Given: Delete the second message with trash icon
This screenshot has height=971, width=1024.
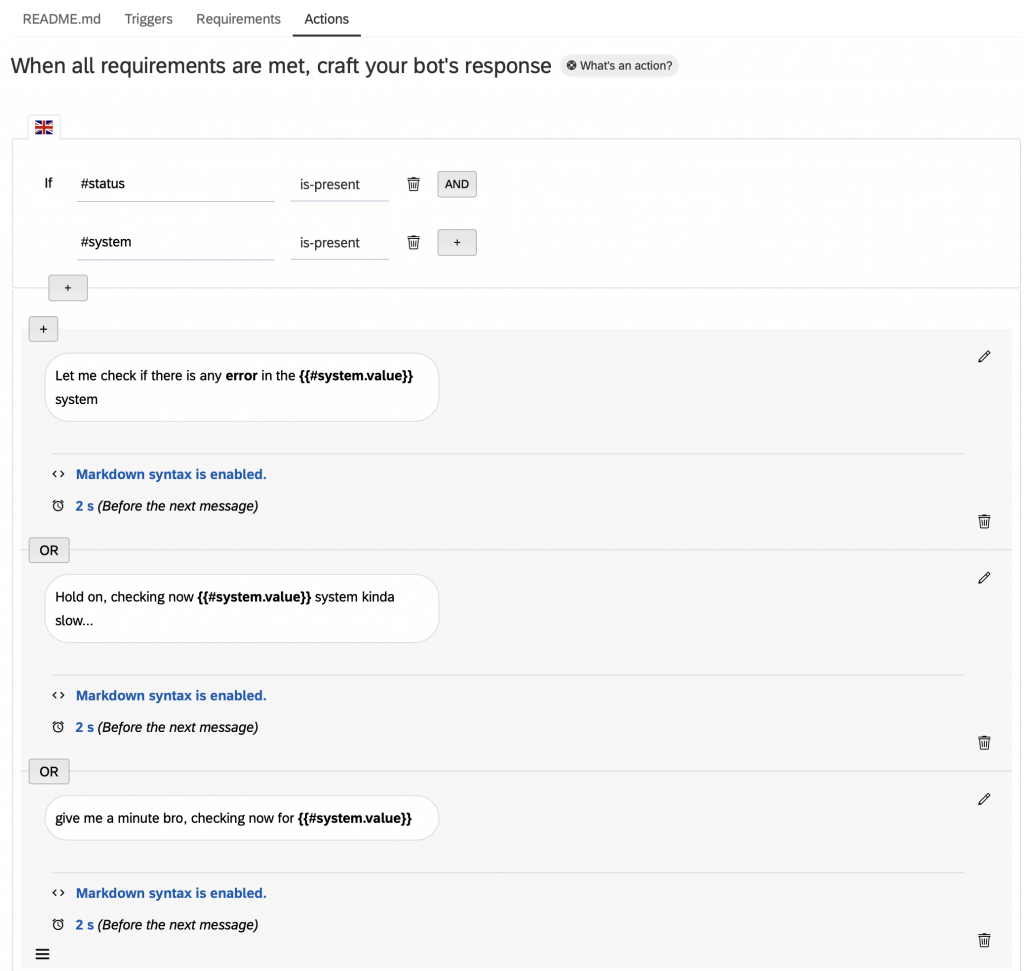Looking at the screenshot, I should pos(984,742).
